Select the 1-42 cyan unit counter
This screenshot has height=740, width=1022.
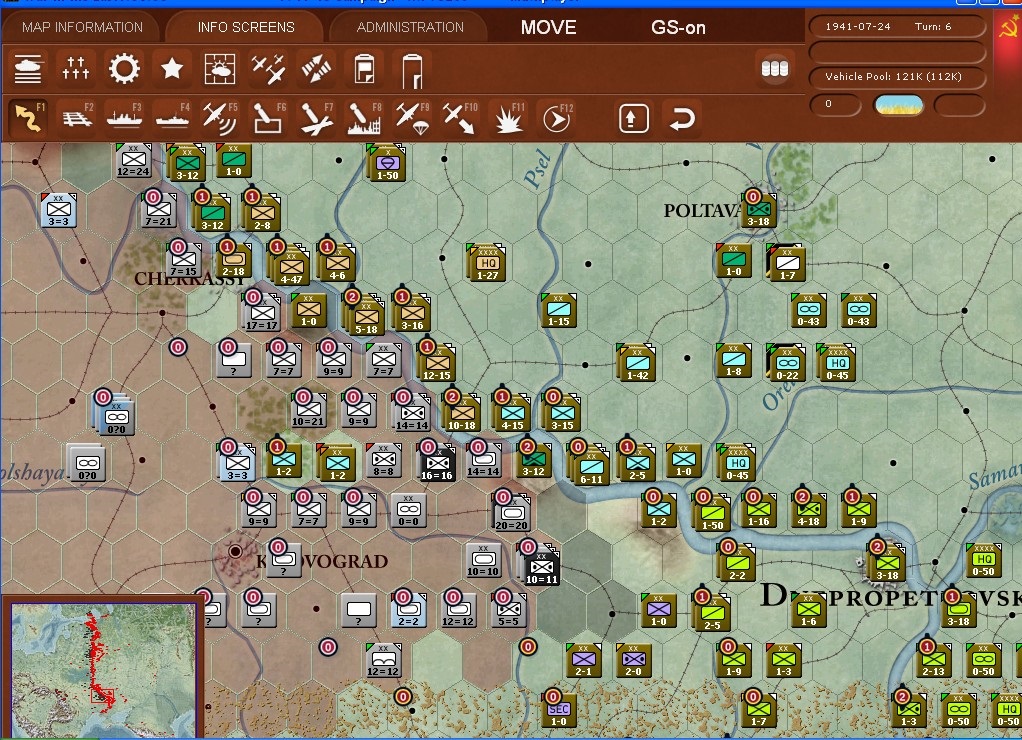click(637, 362)
